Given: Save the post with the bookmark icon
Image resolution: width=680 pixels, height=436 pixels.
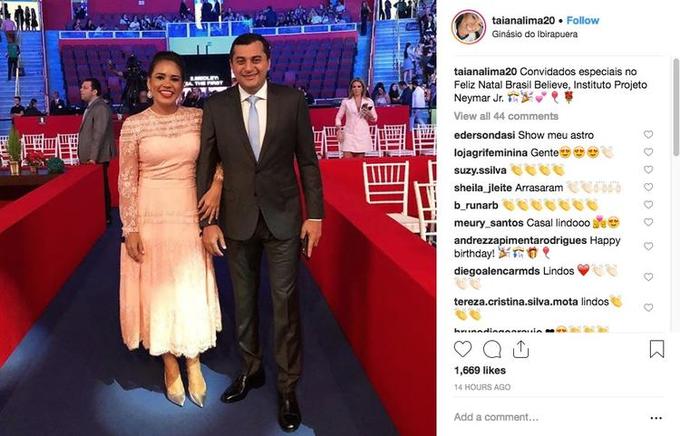Looking at the screenshot, I should click(657, 349).
